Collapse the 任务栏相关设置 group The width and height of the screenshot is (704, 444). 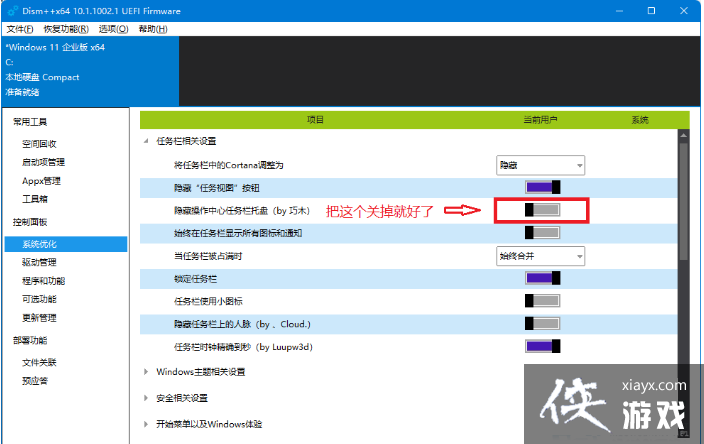pyautogui.click(x=146, y=141)
